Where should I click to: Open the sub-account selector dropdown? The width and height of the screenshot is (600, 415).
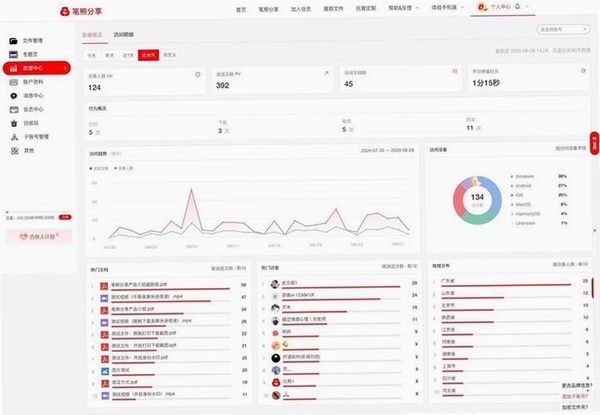[x=563, y=29]
